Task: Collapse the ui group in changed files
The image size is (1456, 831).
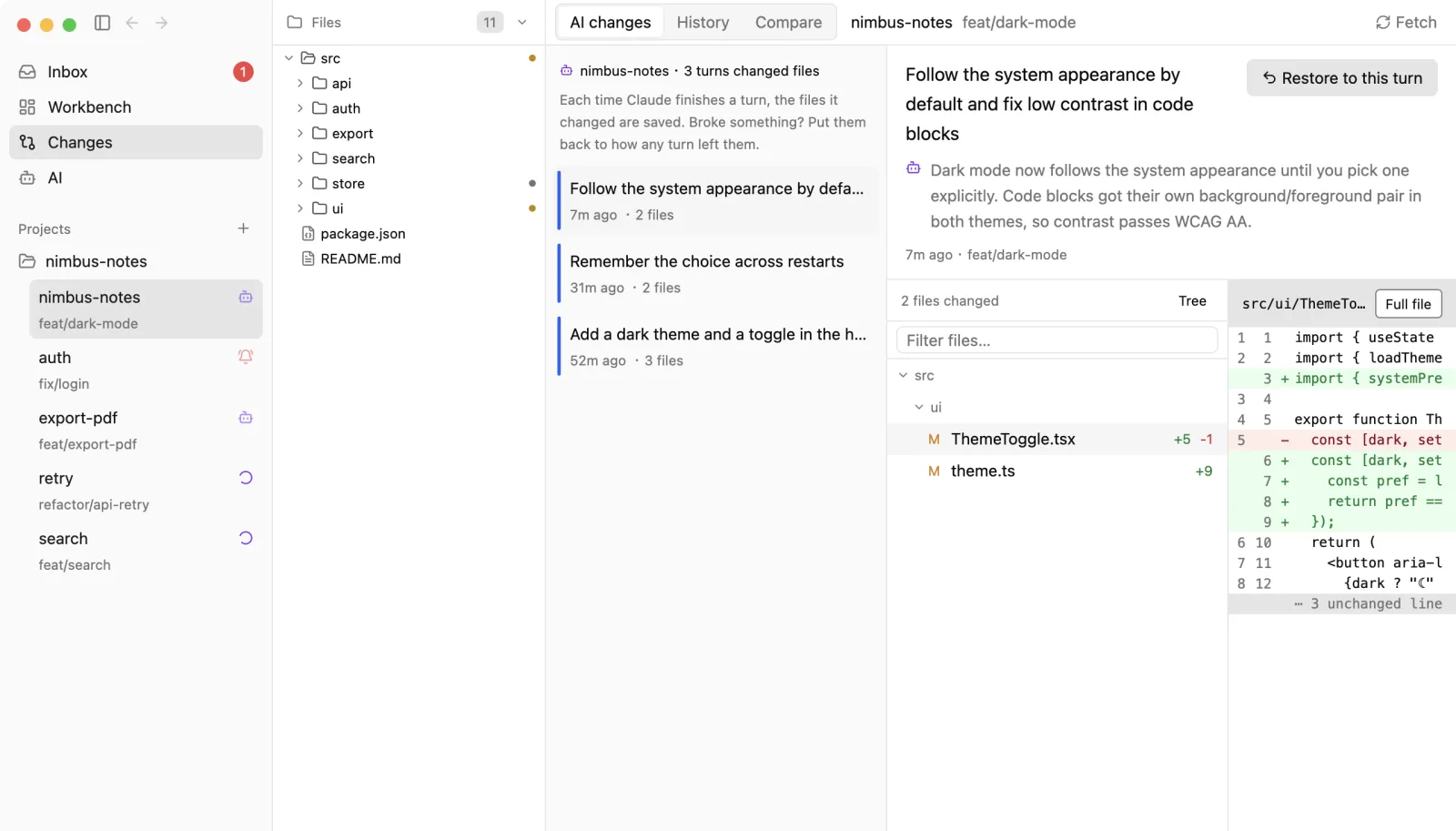Action: click(x=919, y=407)
